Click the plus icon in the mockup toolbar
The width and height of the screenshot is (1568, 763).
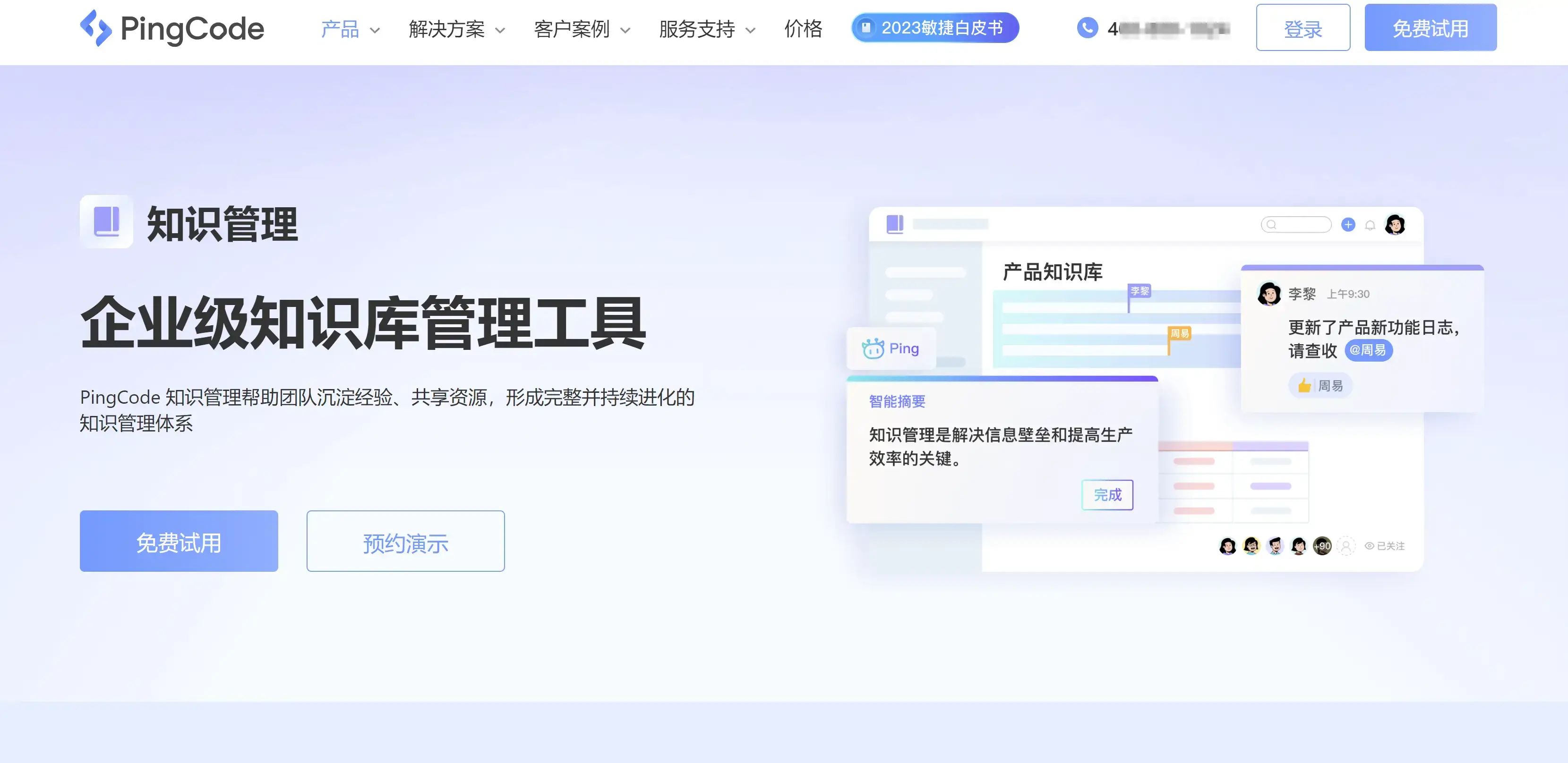coord(1349,225)
